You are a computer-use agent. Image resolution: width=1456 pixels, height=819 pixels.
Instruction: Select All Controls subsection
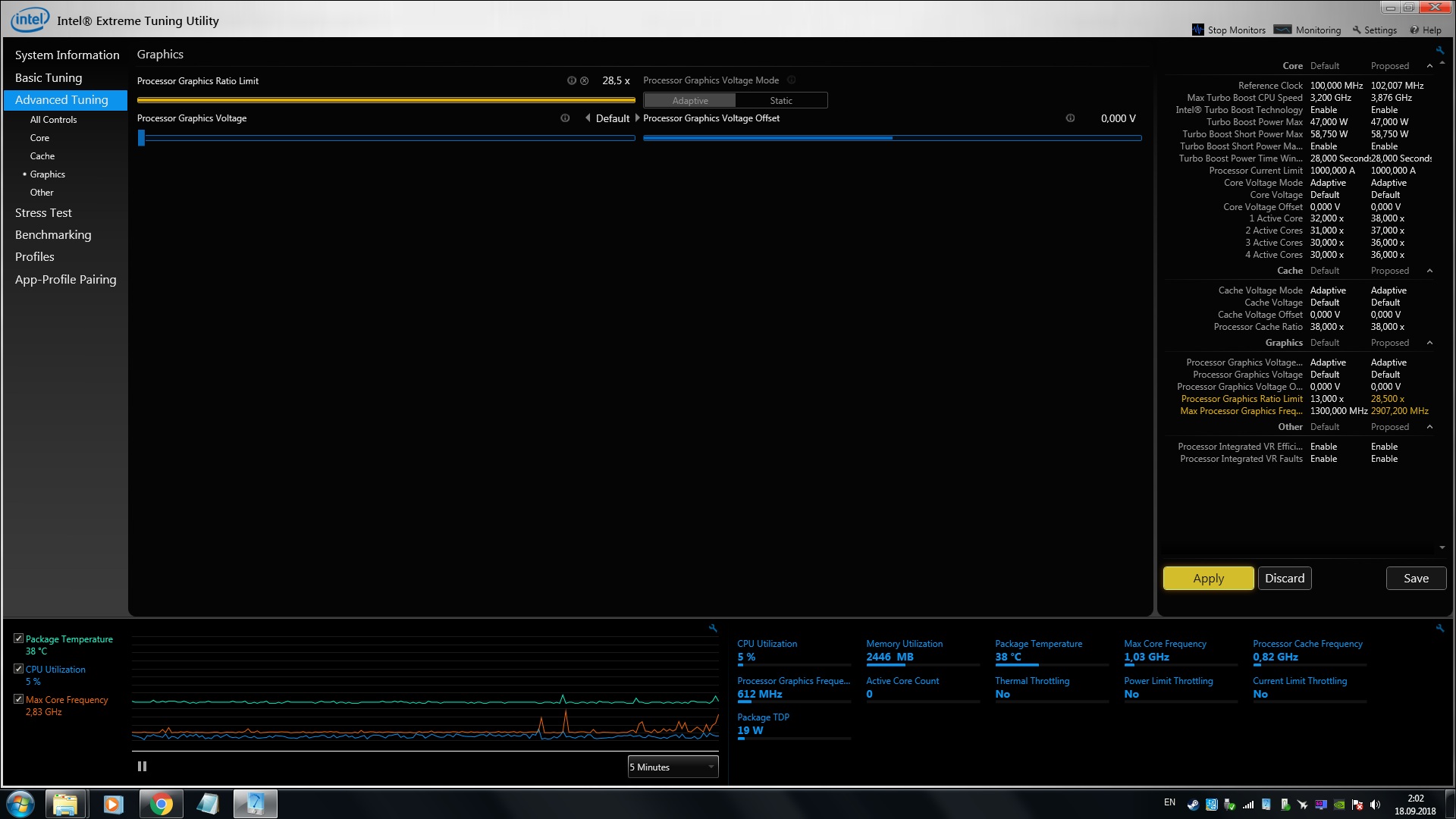tap(53, 120)
